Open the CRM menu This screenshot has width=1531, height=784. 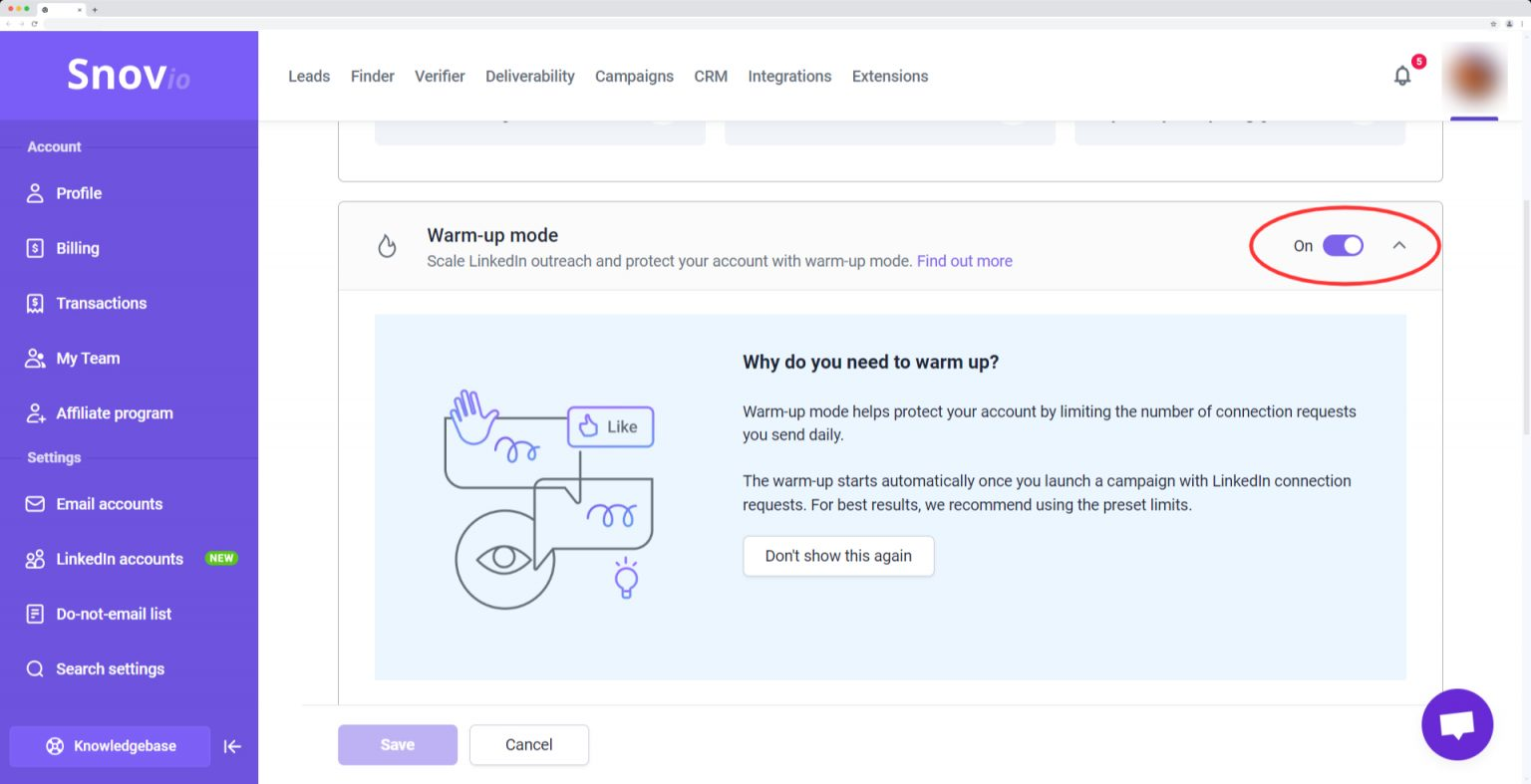coord(711,76)
